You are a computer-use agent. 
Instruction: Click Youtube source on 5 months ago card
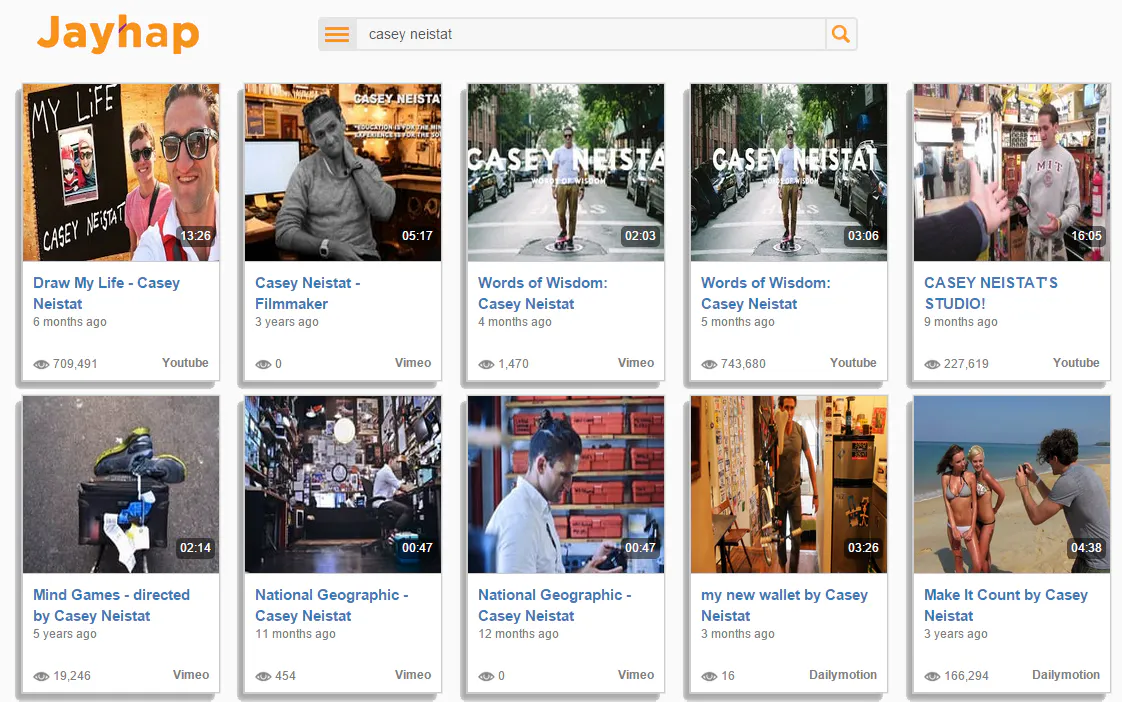(x=853, y=363)
